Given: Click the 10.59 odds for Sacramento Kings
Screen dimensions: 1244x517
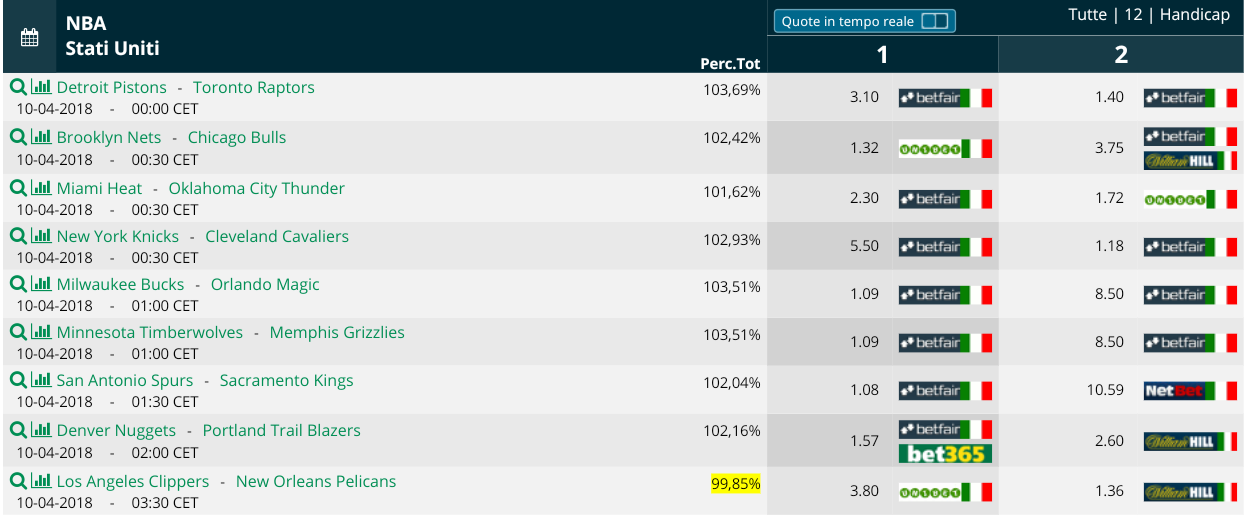Looking at the screenshot, I should 1105,391.
